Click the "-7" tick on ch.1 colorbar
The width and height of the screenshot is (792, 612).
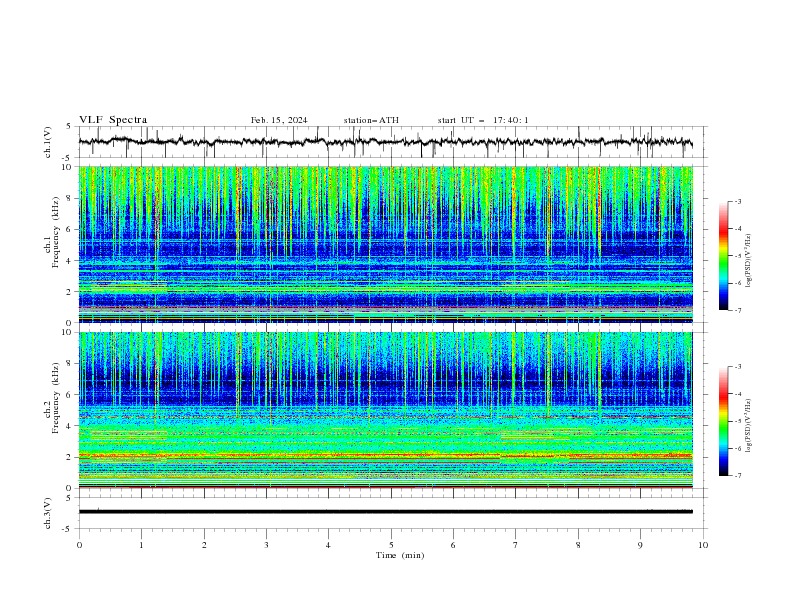[737, 310]
